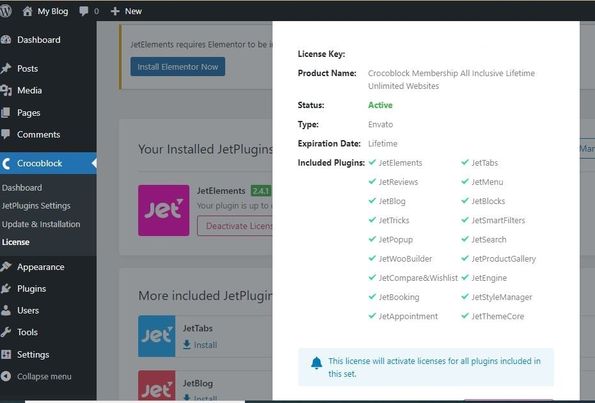Click the Media icon in sidebar
Image resolution: width=595 pixels, height=403 pixels.
pos(6,90)
